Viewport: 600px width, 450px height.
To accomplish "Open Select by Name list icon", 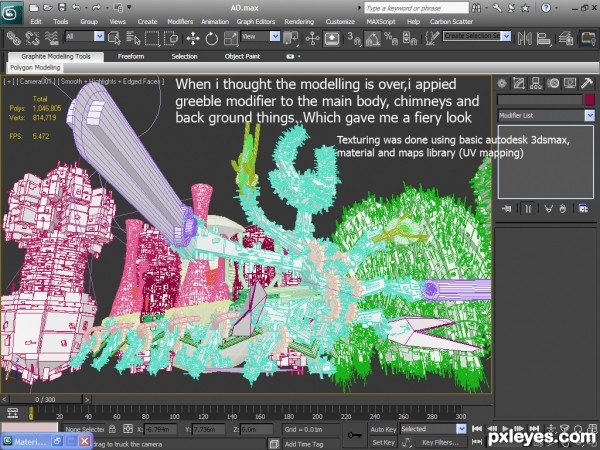I will 133,38.
